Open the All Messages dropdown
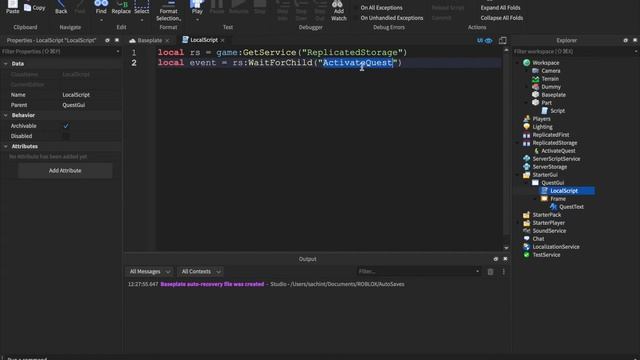Screen dimensions: 640x360 (149, 271)
